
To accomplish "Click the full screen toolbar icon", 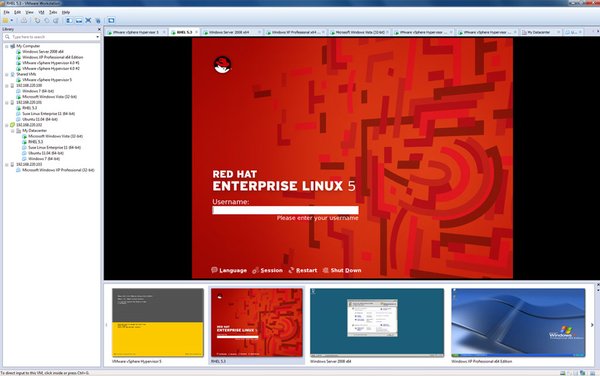I will (88, 20).
